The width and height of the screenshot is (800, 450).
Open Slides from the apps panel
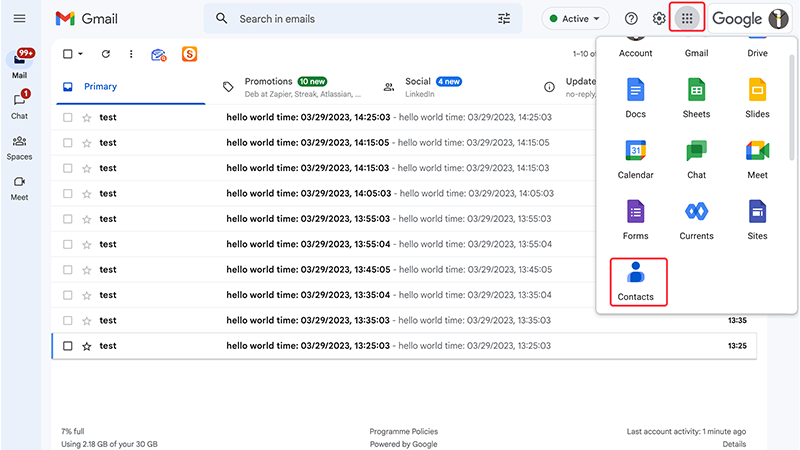[x=757, y=98]
